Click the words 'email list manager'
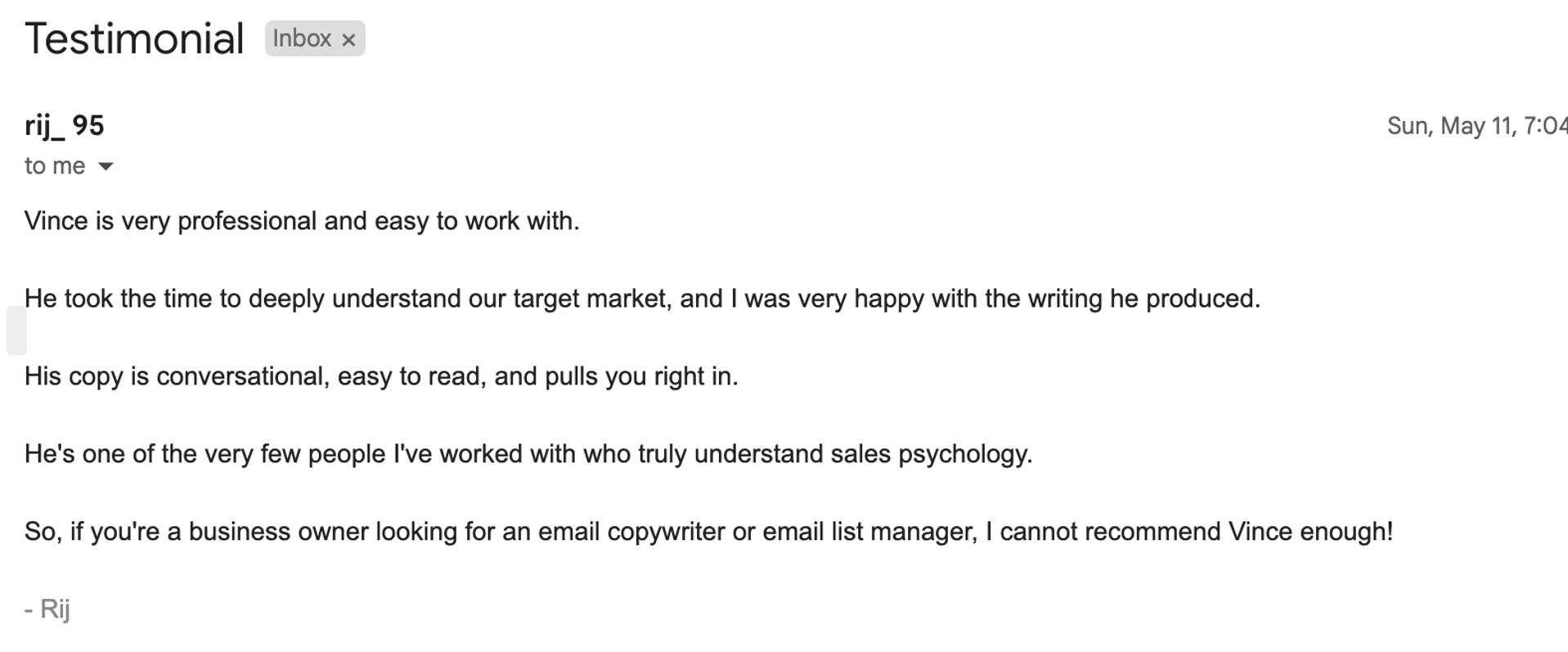This screenshot has width=1568, height=652. [x=869, y=532]
